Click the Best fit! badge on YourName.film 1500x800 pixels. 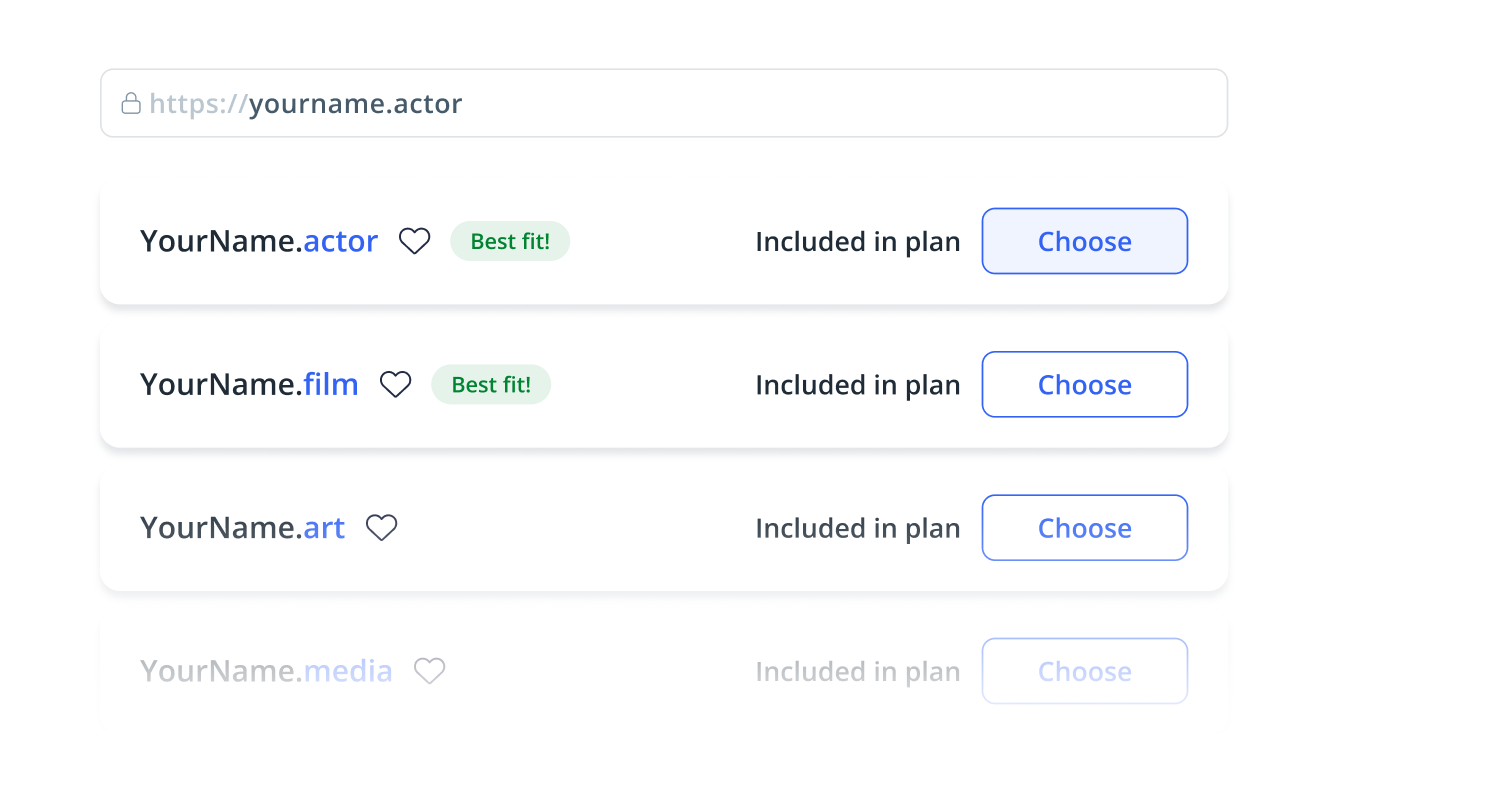(x=491, y=384)
